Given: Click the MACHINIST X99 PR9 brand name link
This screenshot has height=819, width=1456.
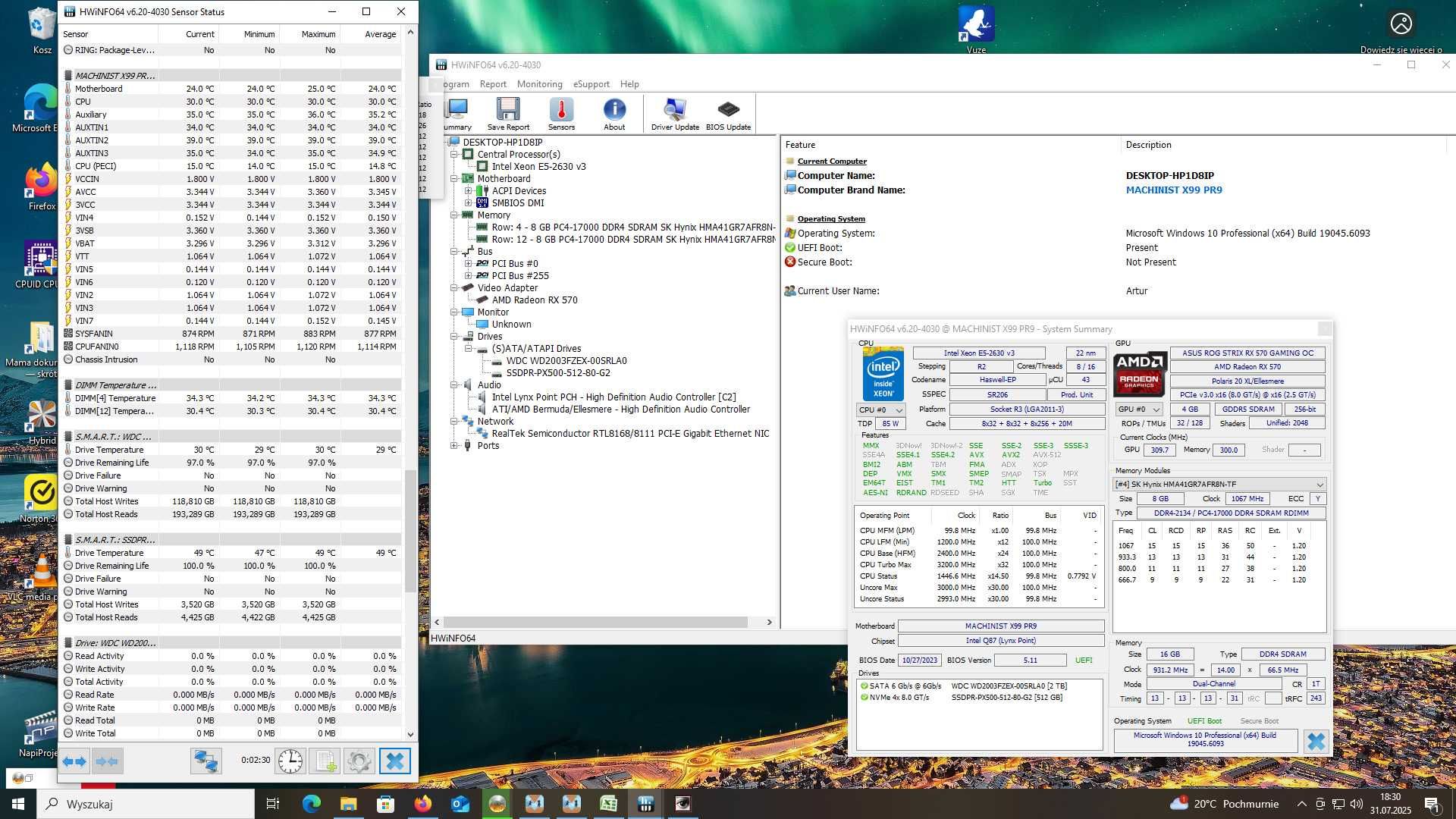Looking at the screenshot, I should (x=1174, y=190).
